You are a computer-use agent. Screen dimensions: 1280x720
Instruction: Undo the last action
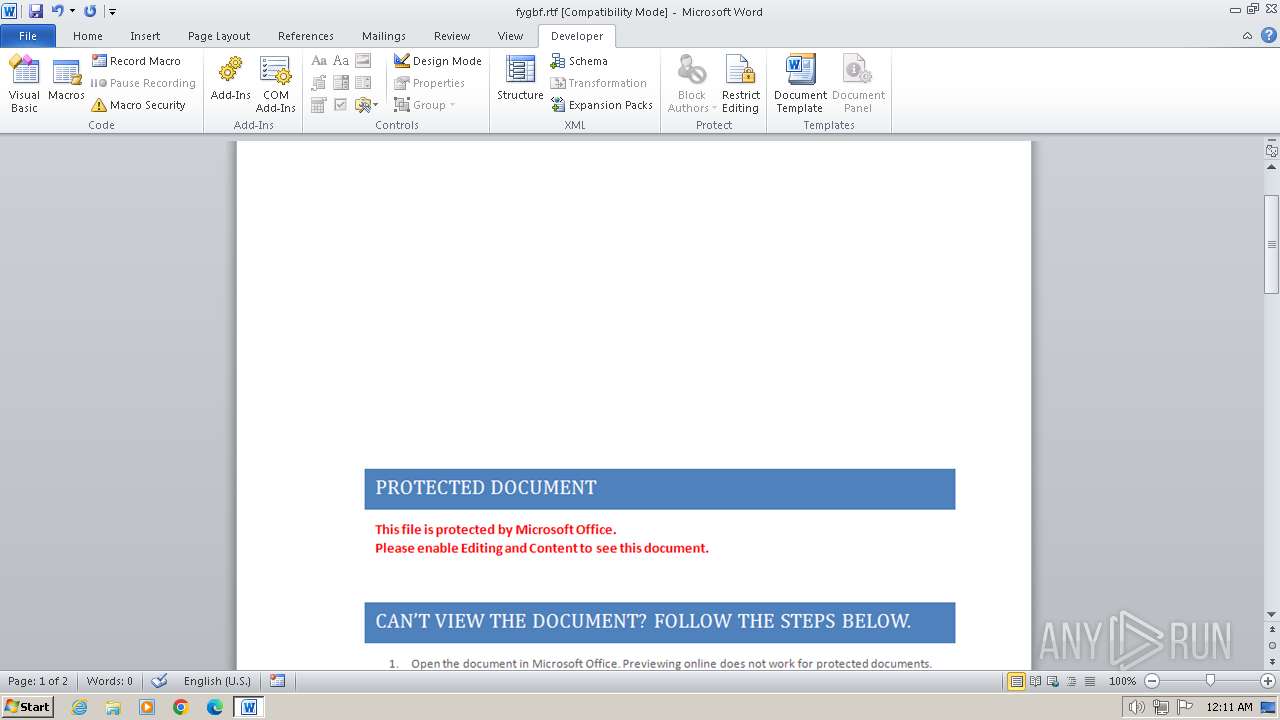coord(57,11)
